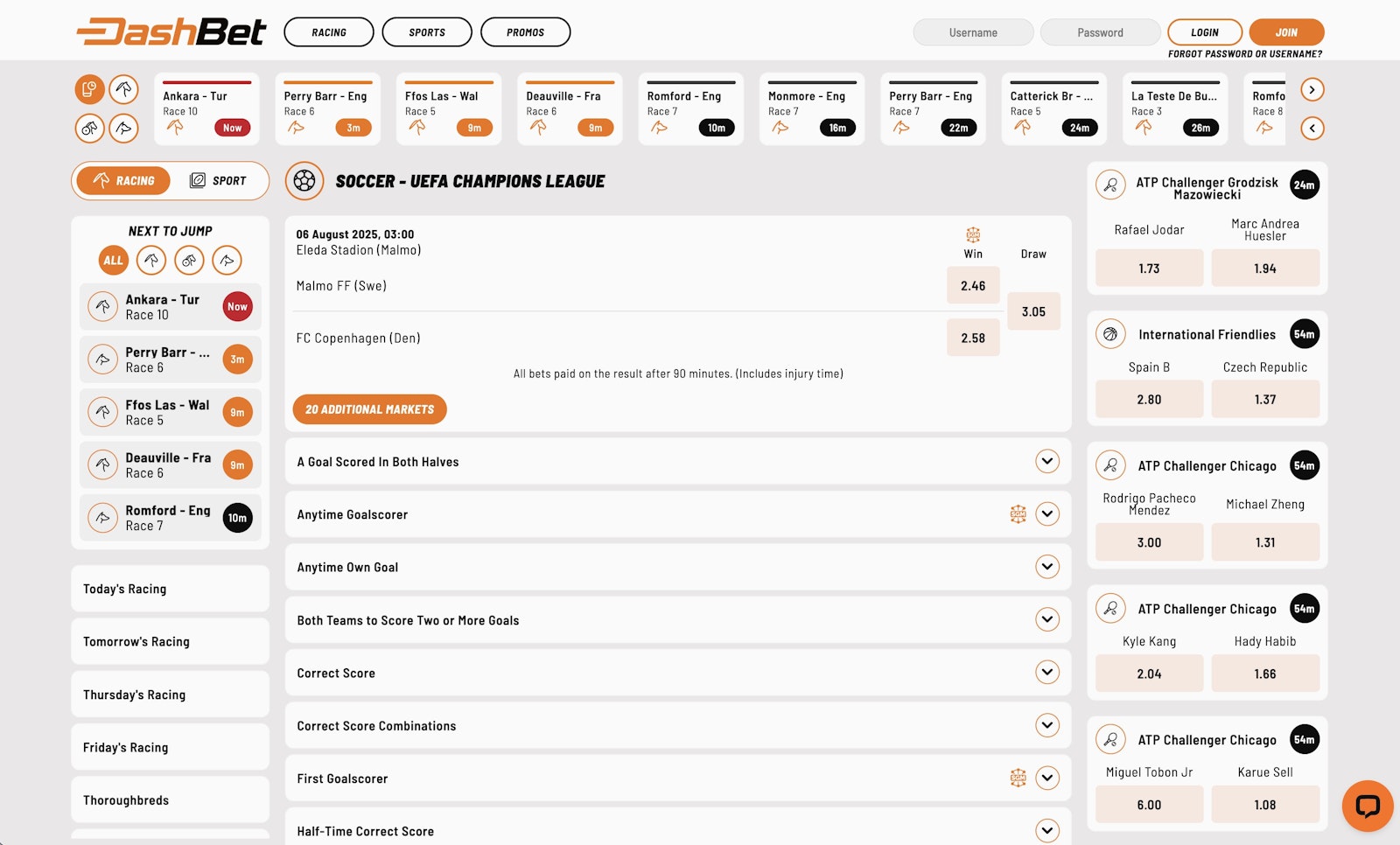Click the right carousel arrow for races

(1311, 89)
